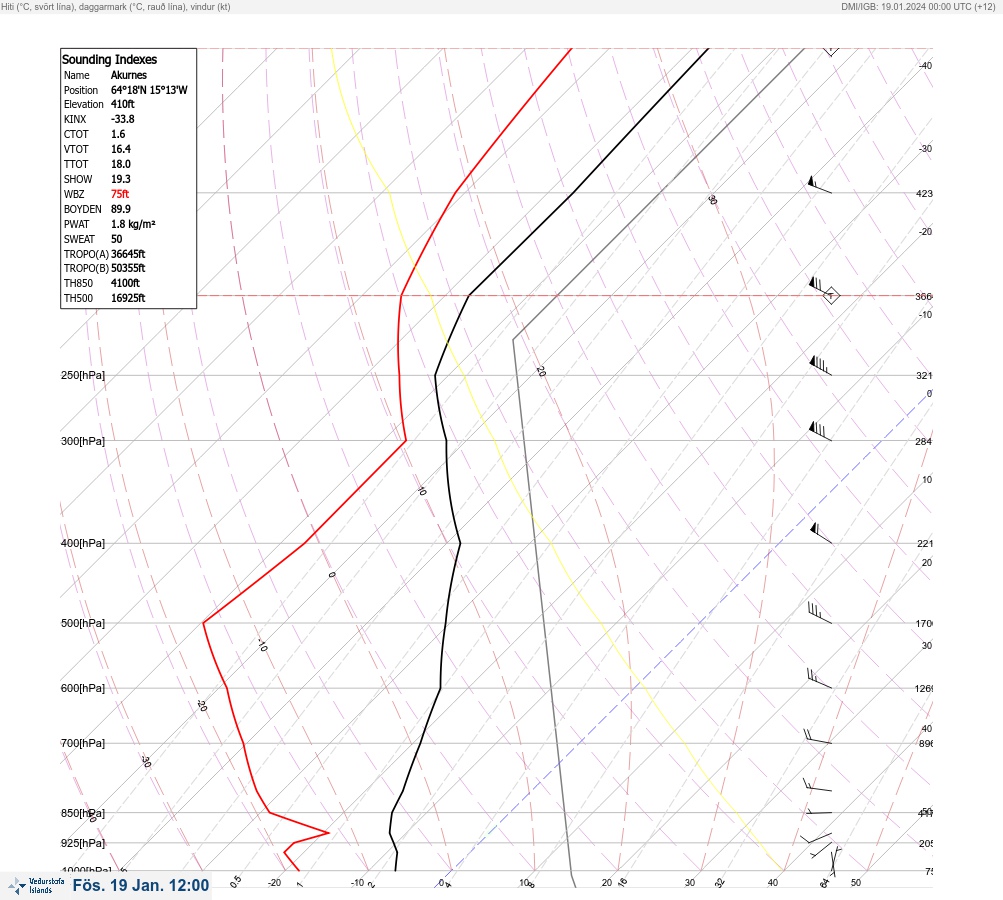The image size is (1003, 900).
Task: Click the TH850 value 4100ft
Action: 125,283
